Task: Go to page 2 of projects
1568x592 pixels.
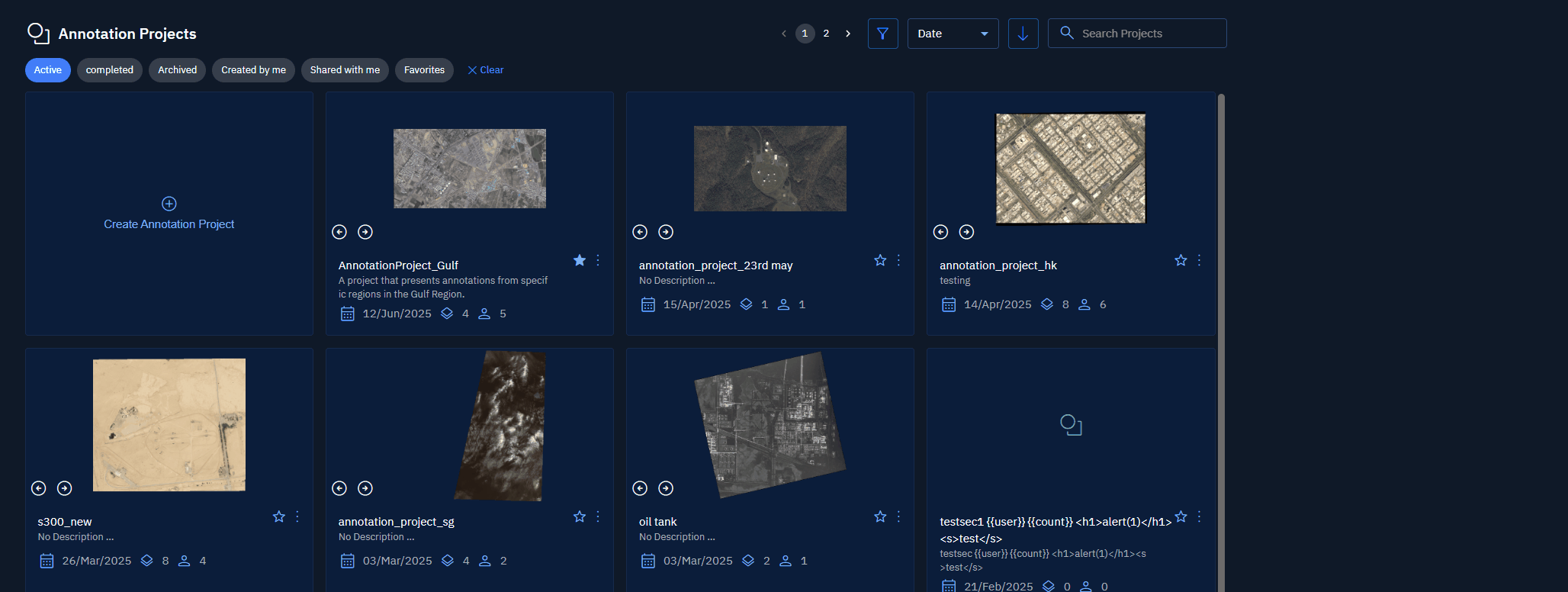Action: click(826, 34)
